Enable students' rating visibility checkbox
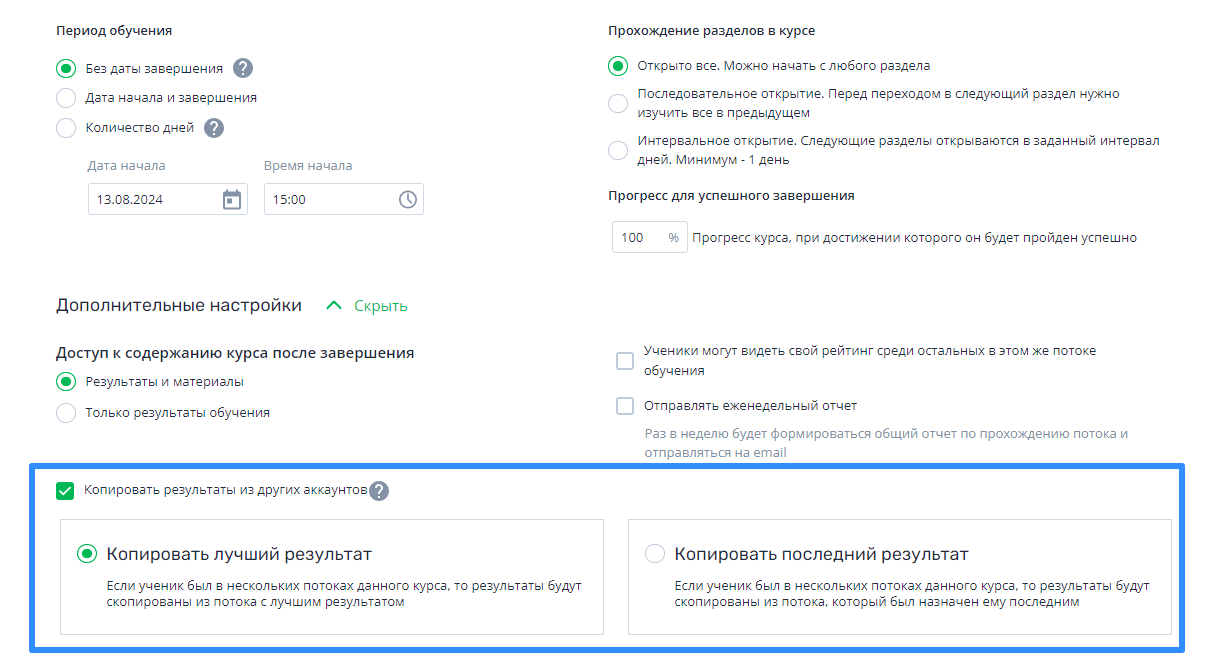 (x=625, y=361)
